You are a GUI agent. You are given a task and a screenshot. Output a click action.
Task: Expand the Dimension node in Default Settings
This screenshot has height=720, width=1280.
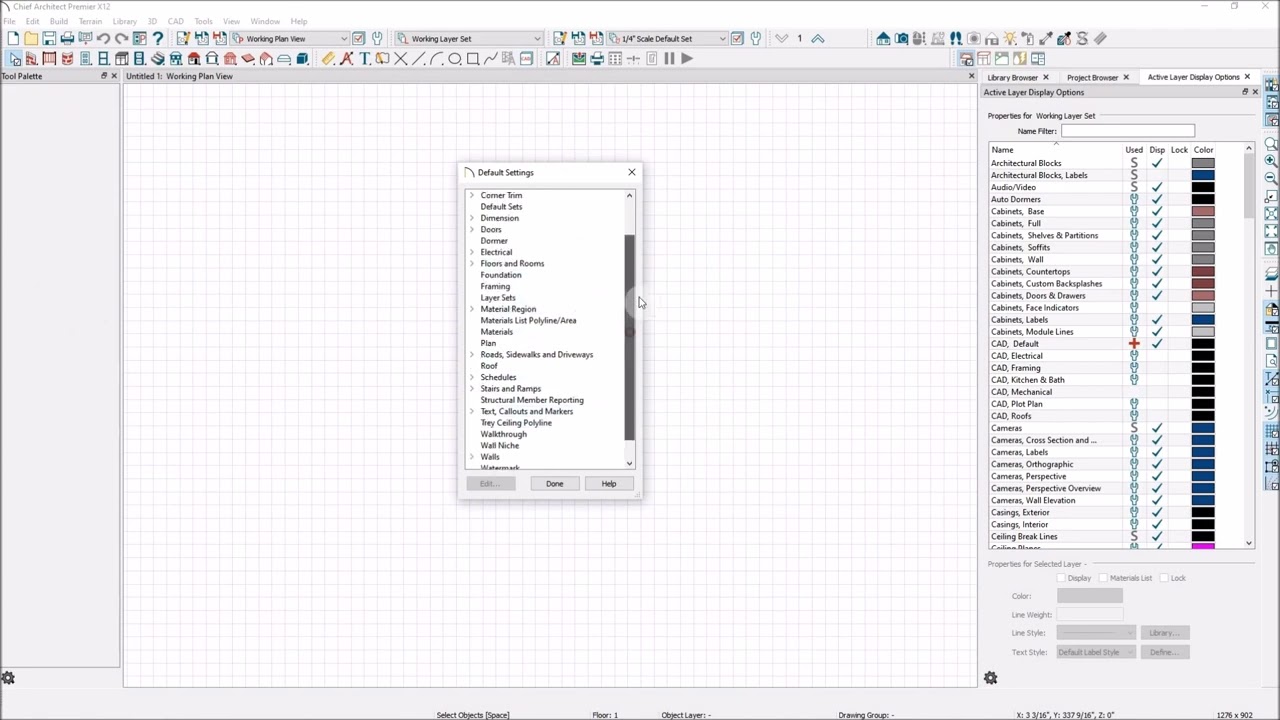point(472,218)
